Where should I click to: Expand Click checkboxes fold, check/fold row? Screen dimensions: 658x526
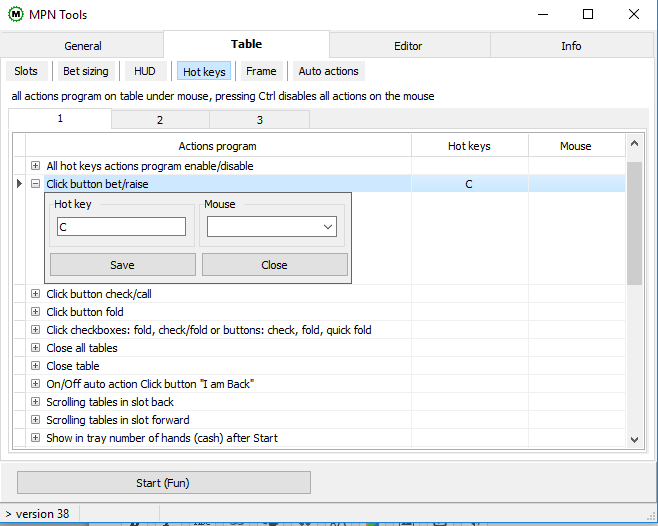[36, 330]
